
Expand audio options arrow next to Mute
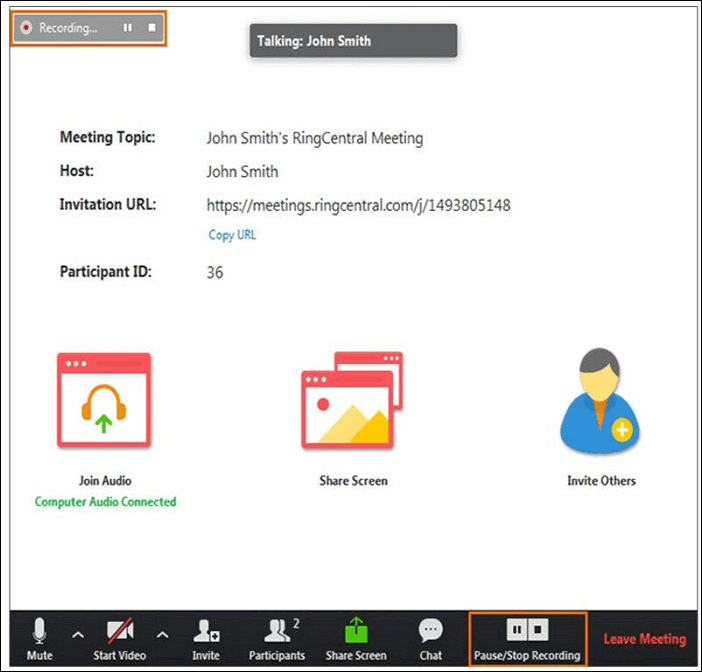[x=76, y=634]
